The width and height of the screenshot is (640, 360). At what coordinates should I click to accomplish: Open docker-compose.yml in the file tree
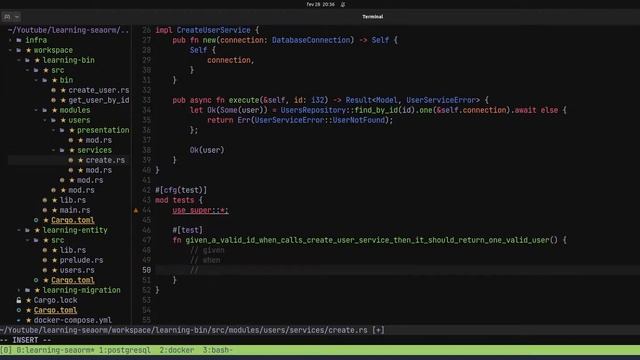tap(73, 320)
